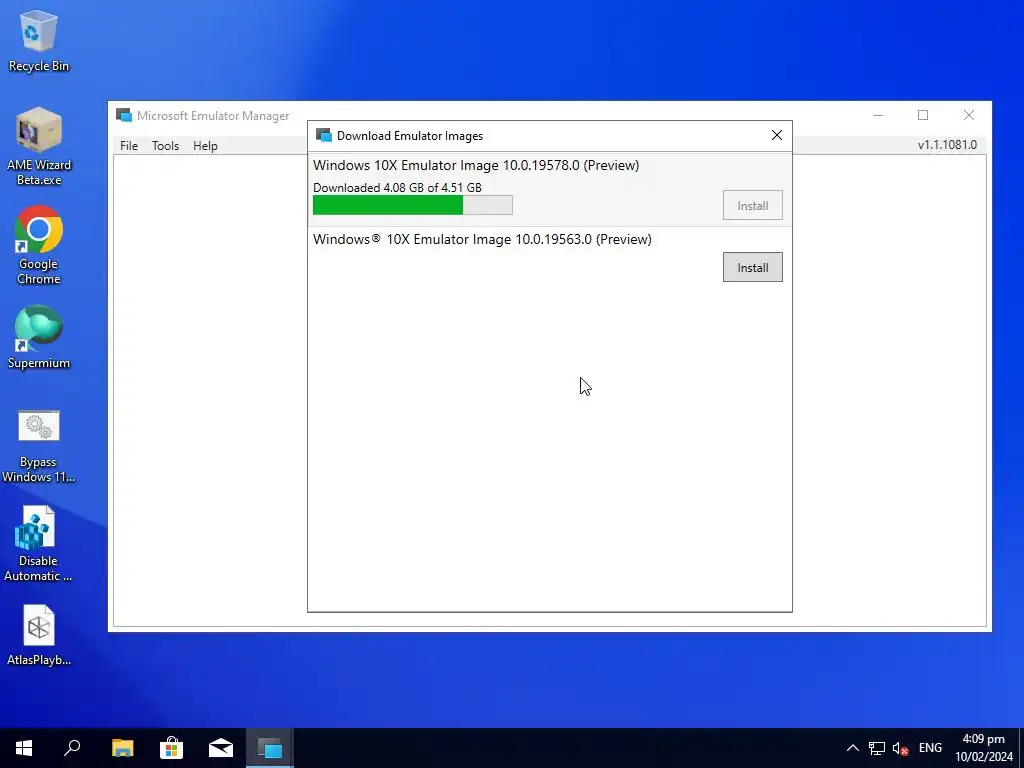The width and height of the screenshot is (1024, 768).
Task: Open the Tools menu
Action: pyautogui.click(x=165, y=146)
